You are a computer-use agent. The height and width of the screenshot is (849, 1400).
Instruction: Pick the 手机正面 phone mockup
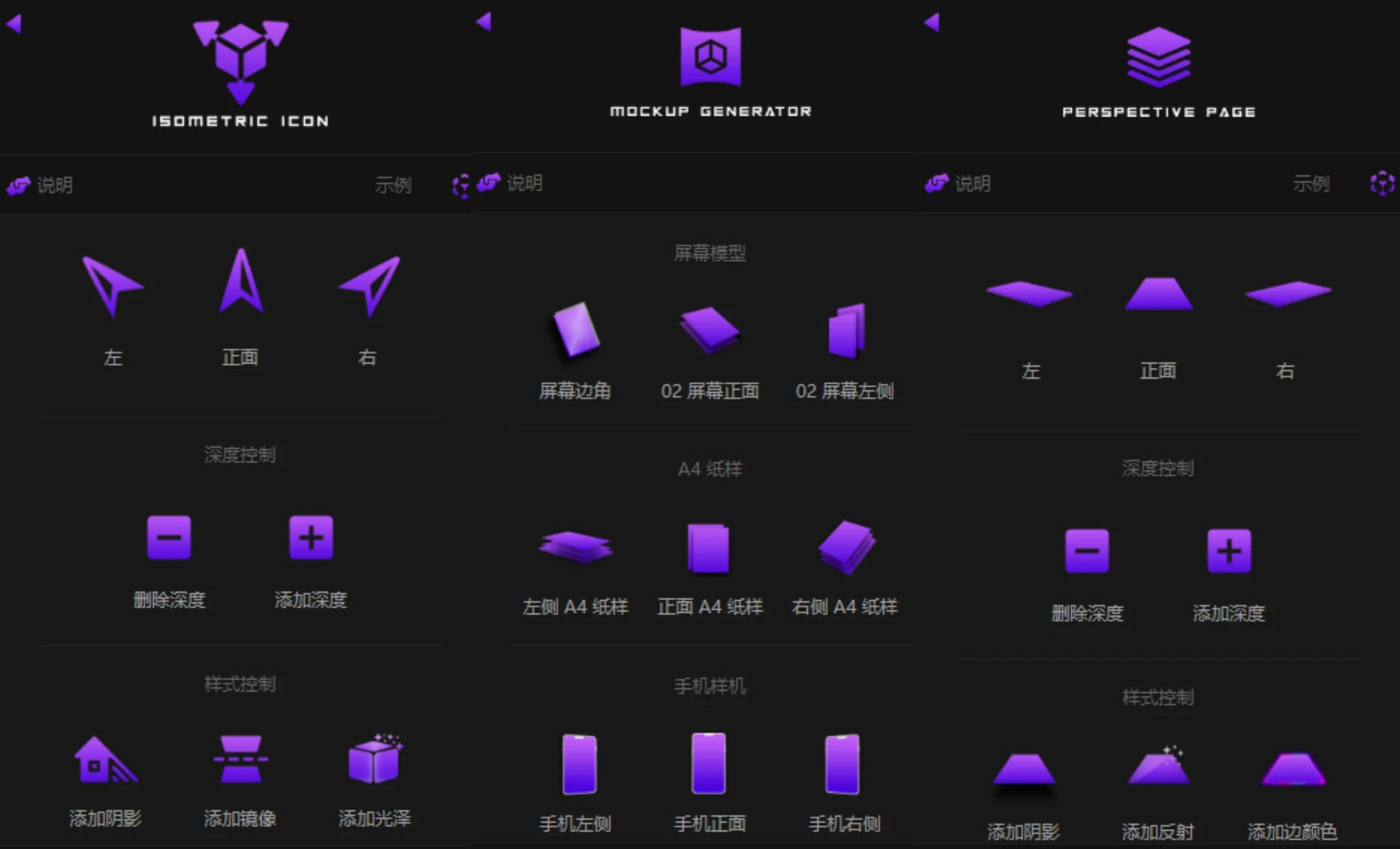click(x=709, y=763)
